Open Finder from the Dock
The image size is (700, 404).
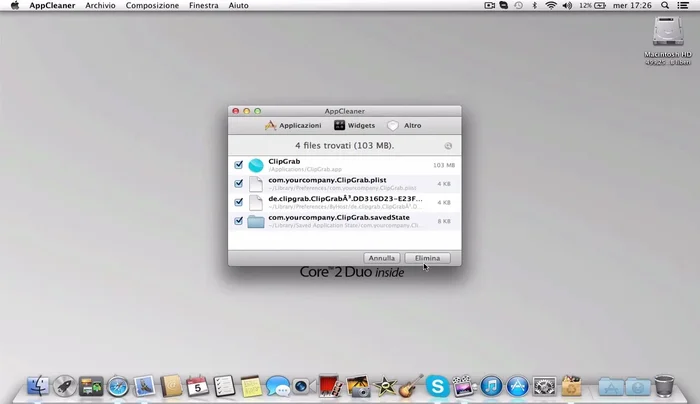(x=40, y=385)
